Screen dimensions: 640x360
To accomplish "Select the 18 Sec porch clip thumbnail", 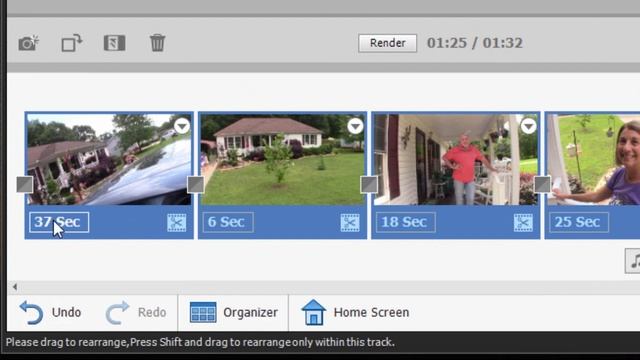I will (456, 159).
